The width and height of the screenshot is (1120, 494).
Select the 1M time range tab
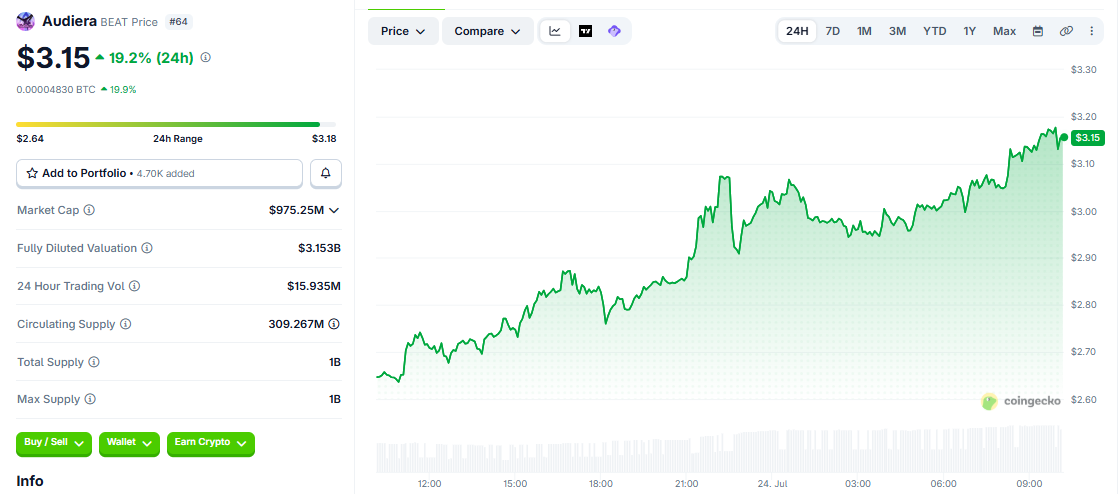click(x=864, y=31)
